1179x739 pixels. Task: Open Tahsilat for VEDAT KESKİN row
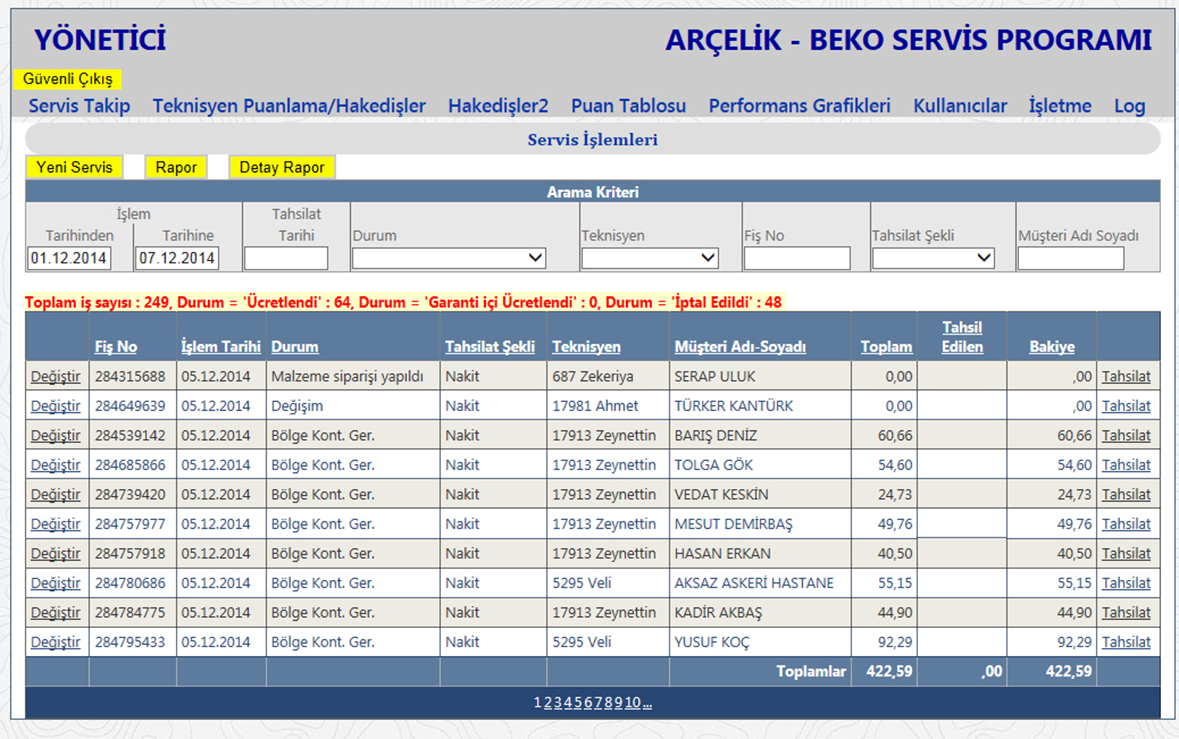pyautogui.click(x=1126, y=495)
